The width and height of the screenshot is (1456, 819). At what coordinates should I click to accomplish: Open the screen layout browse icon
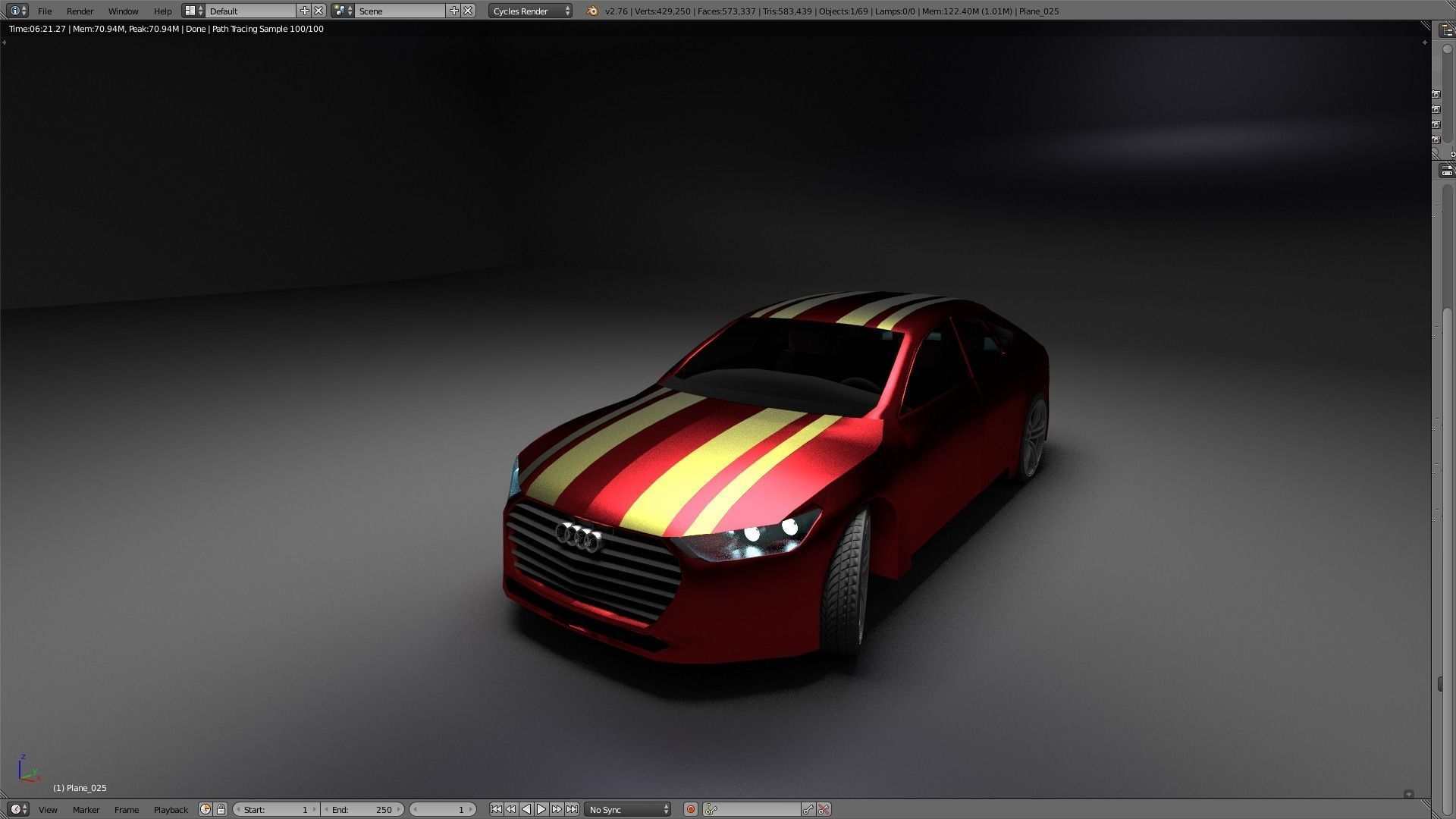(x=193, y=11)
